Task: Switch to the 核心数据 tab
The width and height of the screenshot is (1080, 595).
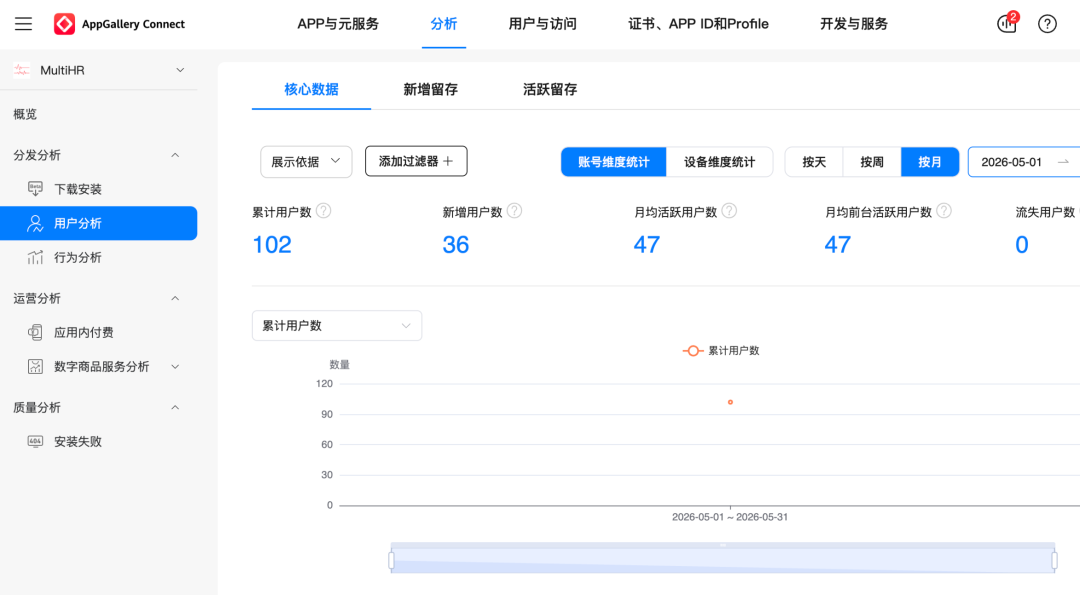Action: point(311,90)
